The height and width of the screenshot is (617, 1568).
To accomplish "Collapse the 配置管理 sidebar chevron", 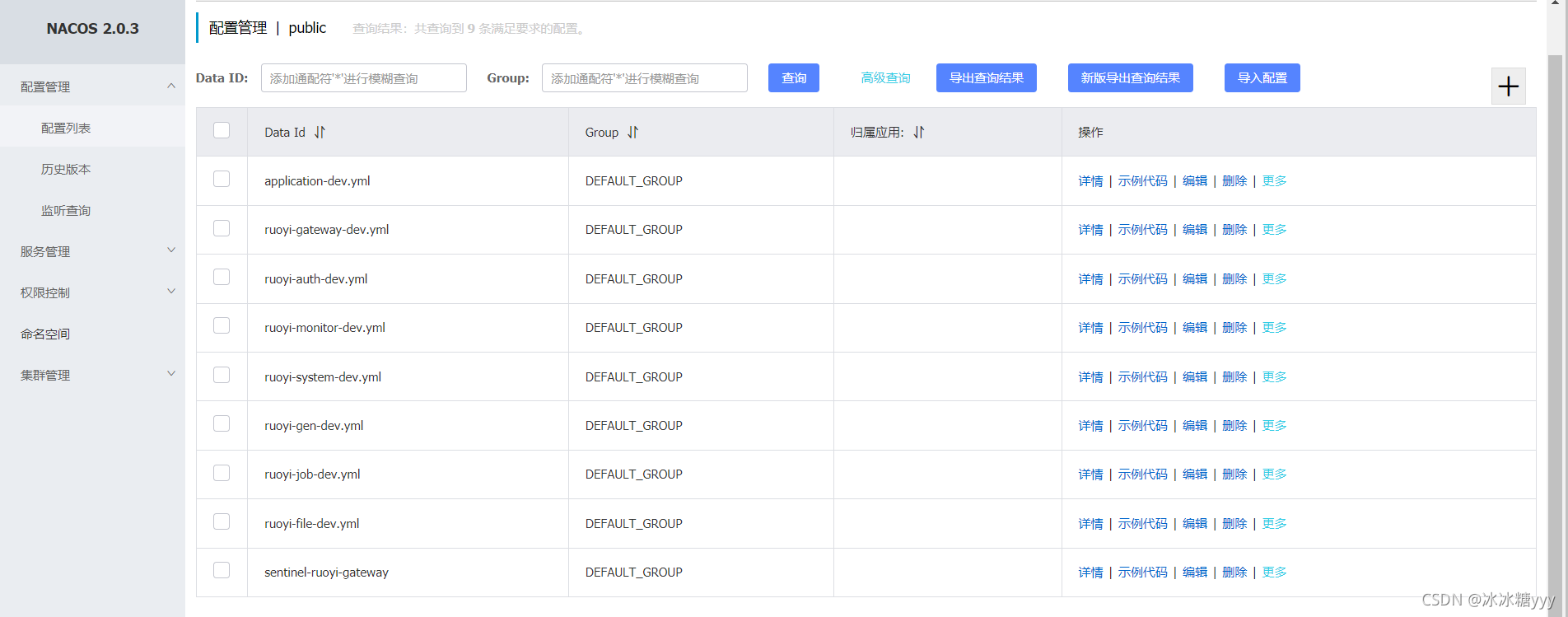I will (171, 86).
